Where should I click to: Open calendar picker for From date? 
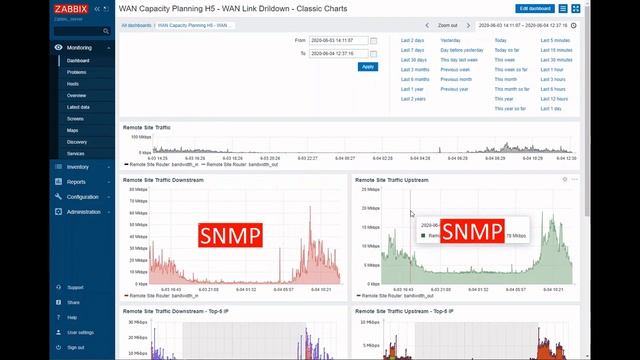click(x=373, y=40)
